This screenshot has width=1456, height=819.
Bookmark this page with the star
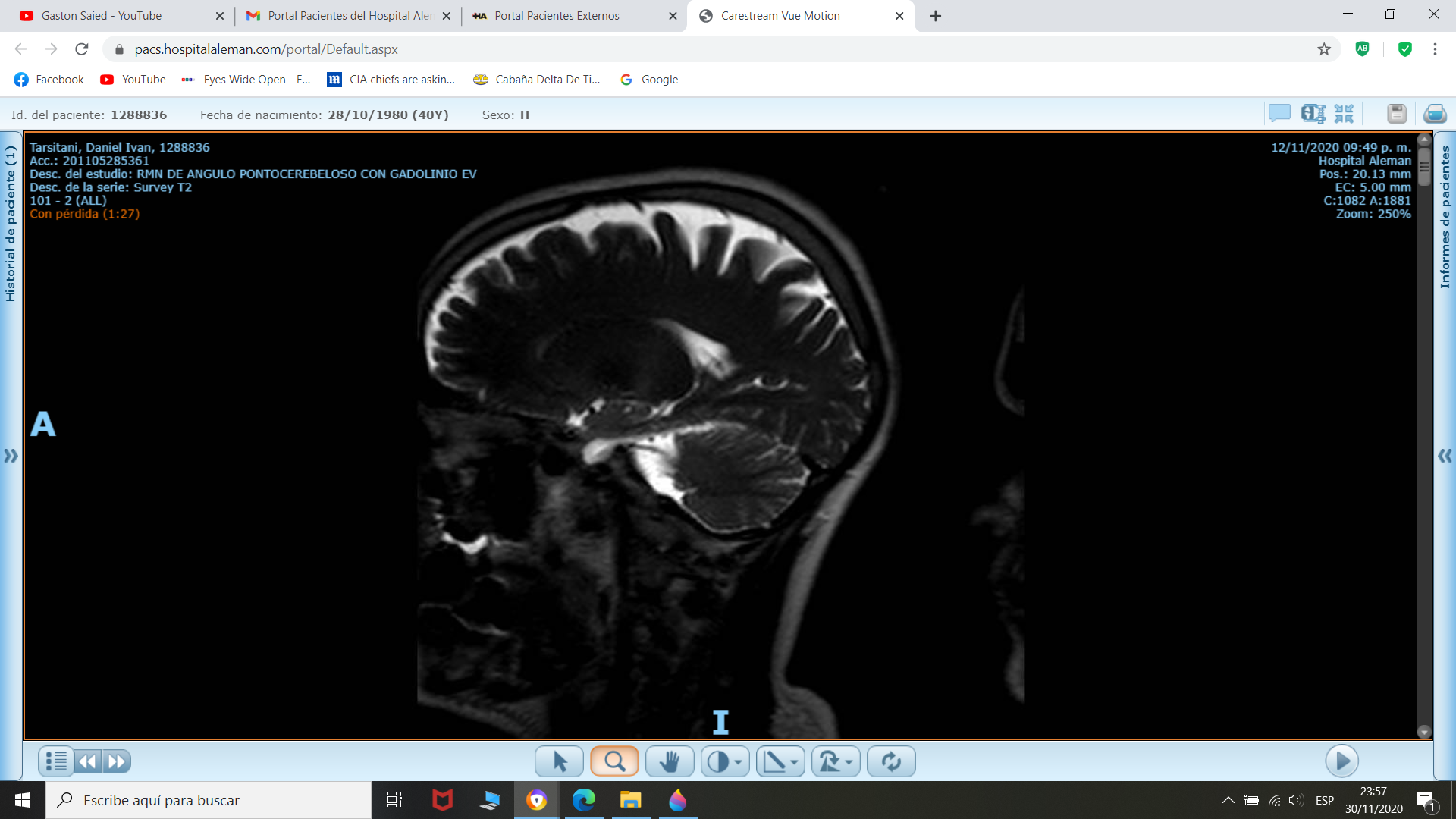(x=1324, y=49)
